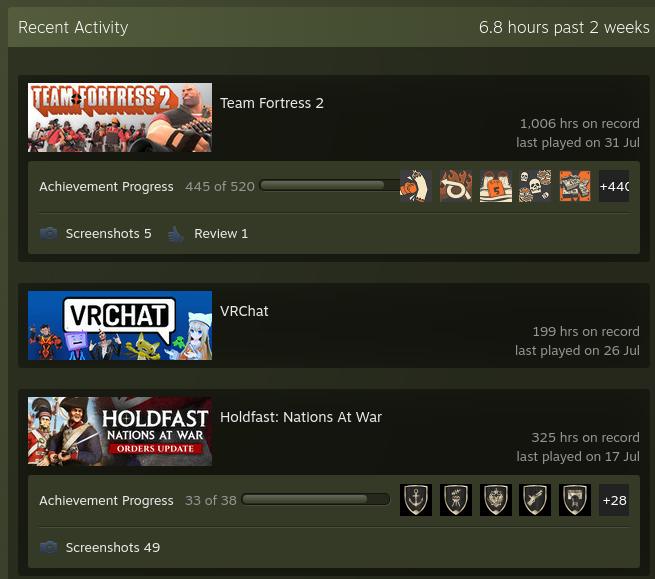This screenshot has height=579, width=655.
Task: Click the flaming horn TF2 achievement icon
Action: (456, 186)
